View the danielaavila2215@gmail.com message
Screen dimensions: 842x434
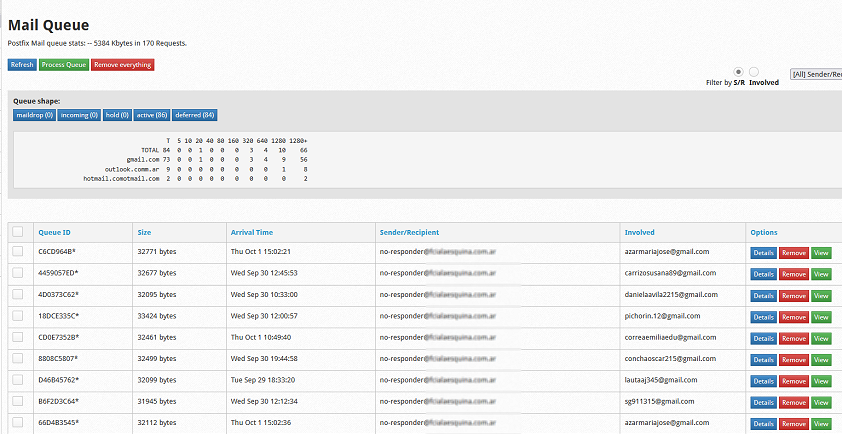(821, 296)
